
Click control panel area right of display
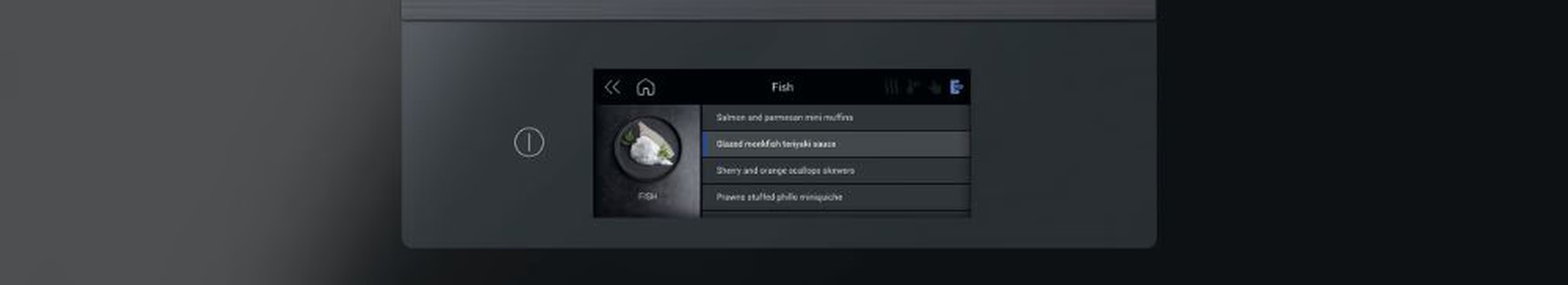coord(1062,143)
